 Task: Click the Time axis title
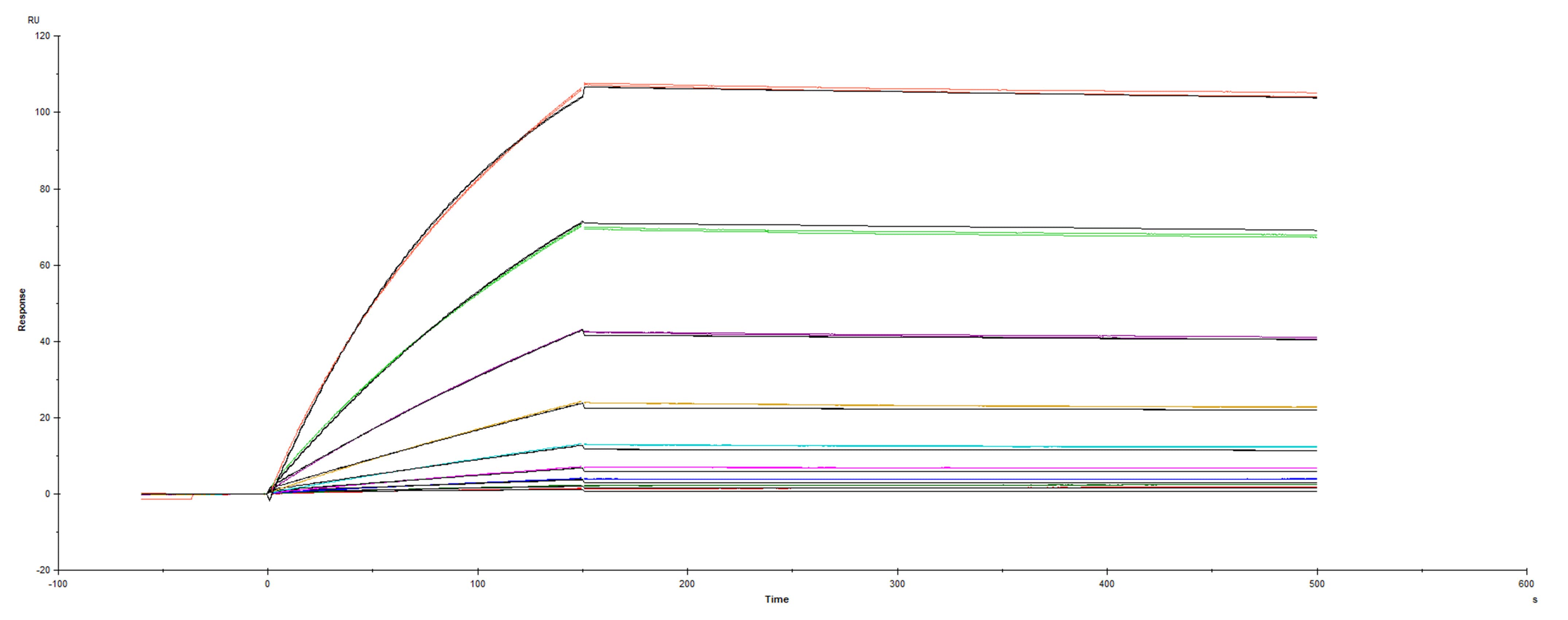pyautogui.click(x=778, y=599)
